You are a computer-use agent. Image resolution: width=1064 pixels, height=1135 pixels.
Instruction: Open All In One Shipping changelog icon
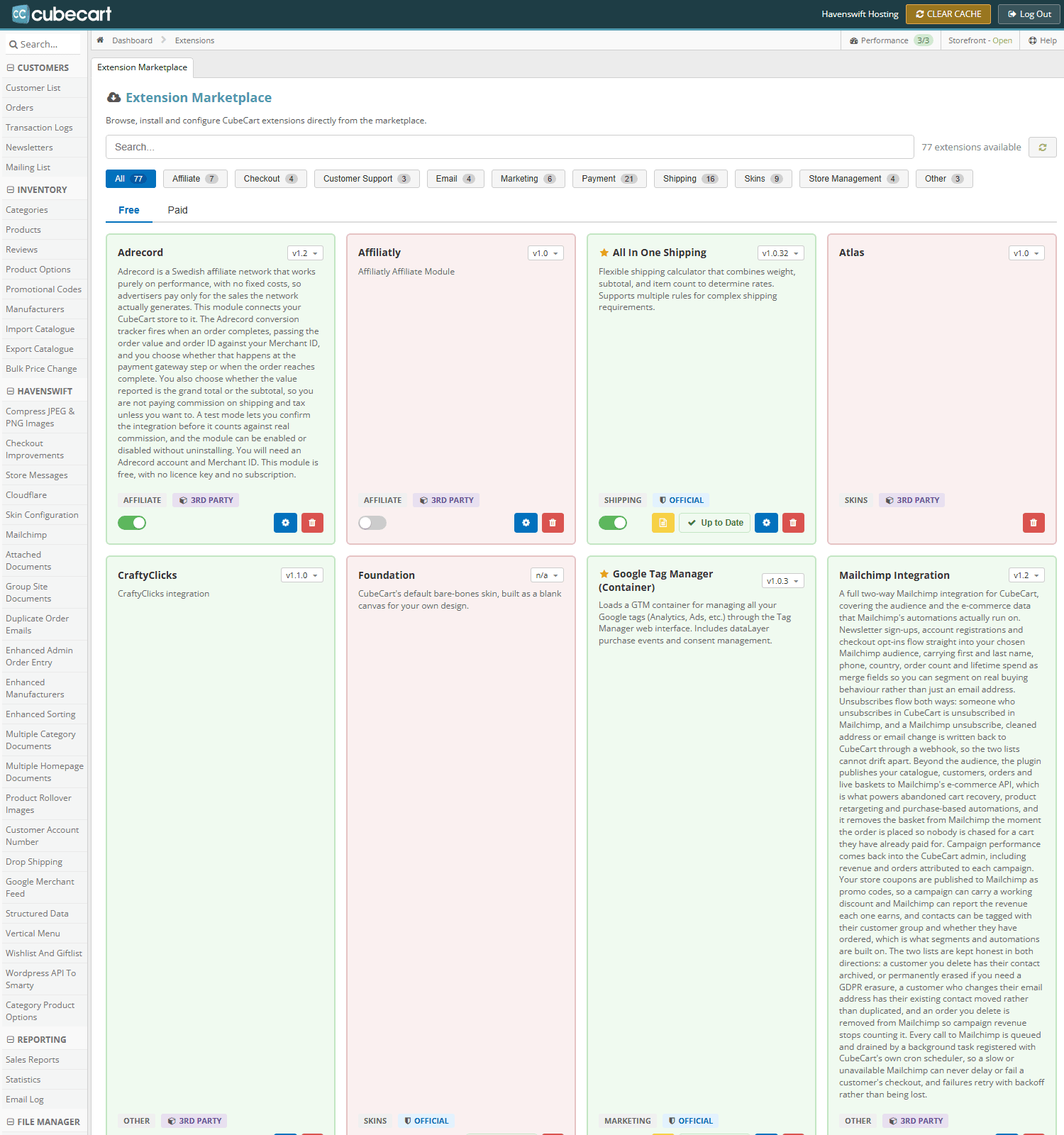tap(663, 523)
